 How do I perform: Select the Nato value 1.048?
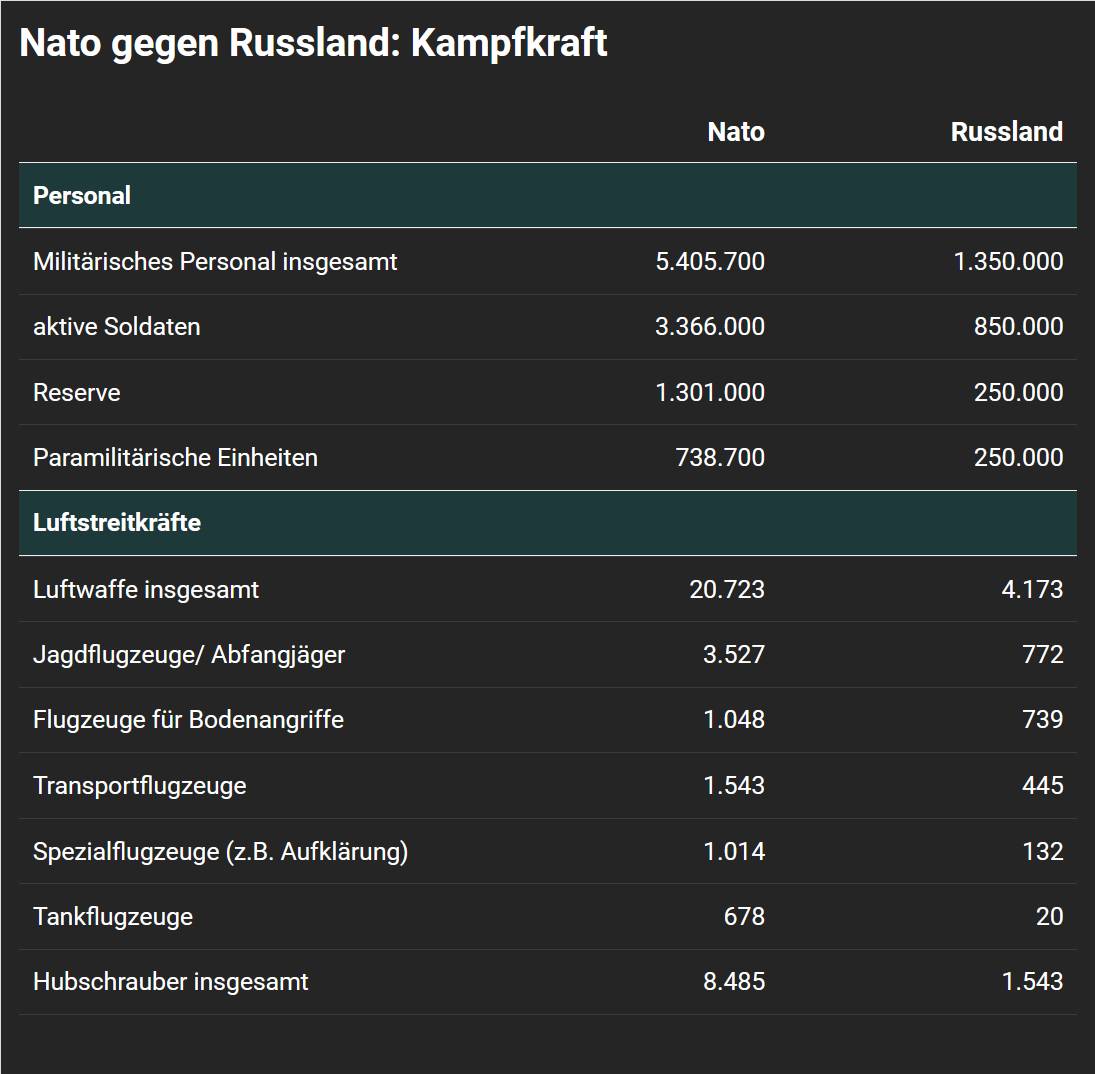click(734, 720)
